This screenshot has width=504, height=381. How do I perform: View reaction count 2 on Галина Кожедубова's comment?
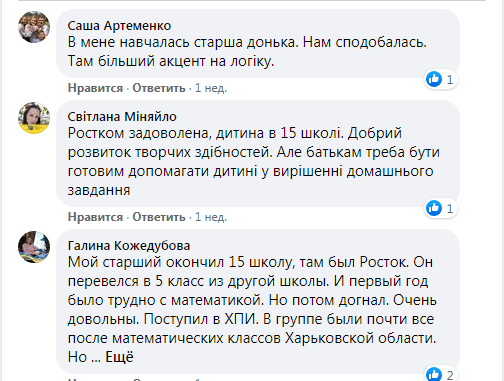click(x=450, y=375)
